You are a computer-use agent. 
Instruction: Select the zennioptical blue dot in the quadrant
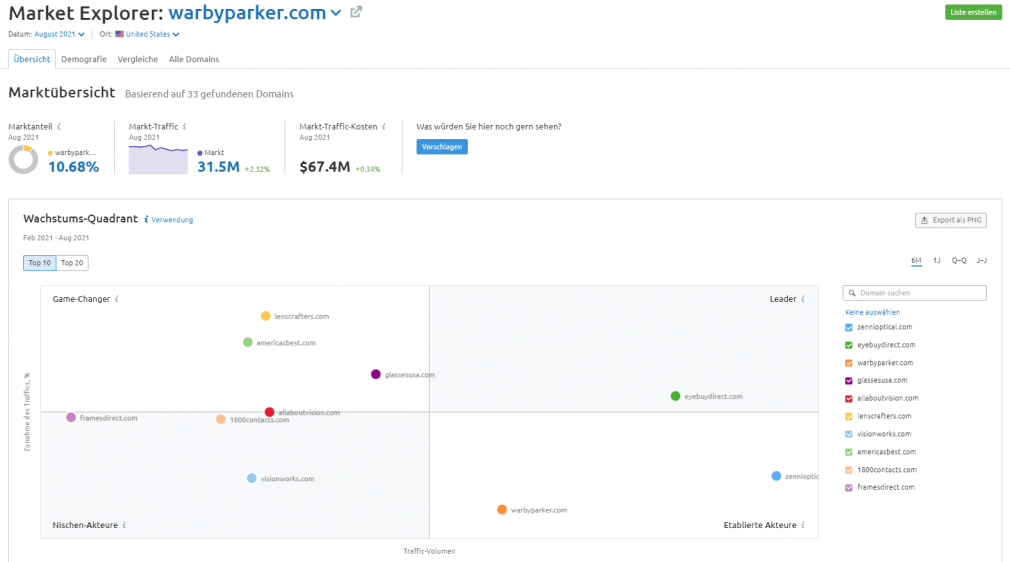[x=776, y=476]
